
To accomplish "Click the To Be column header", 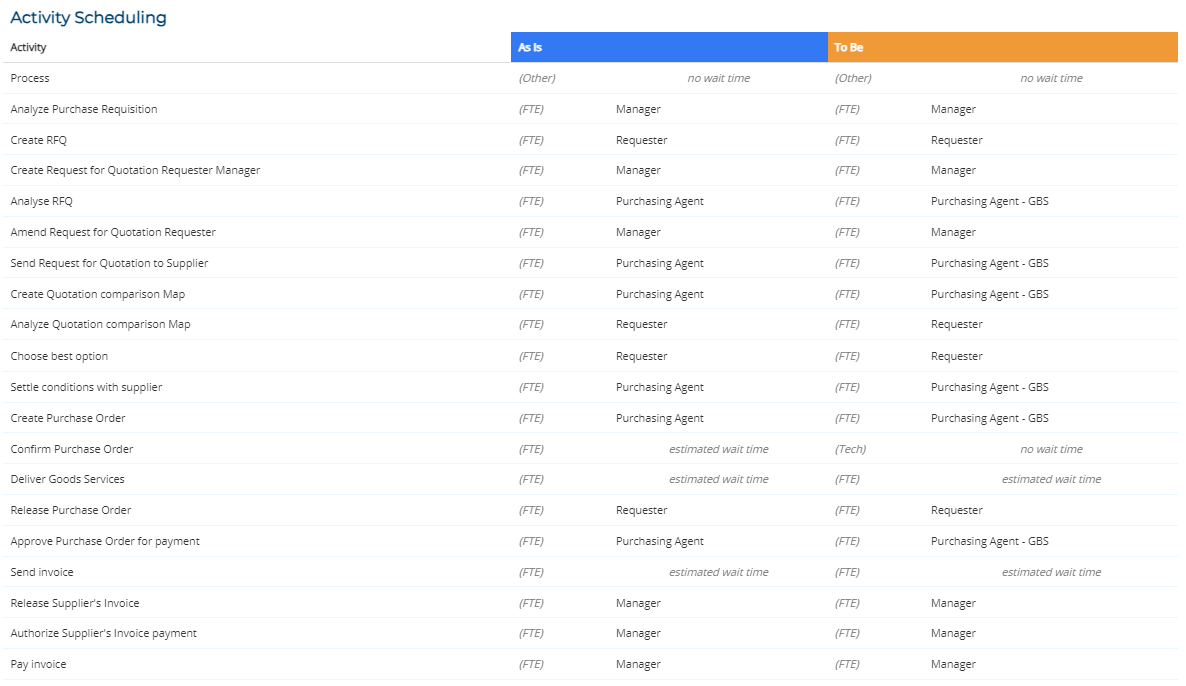I will pyautogui.click(x=849, y=48).
